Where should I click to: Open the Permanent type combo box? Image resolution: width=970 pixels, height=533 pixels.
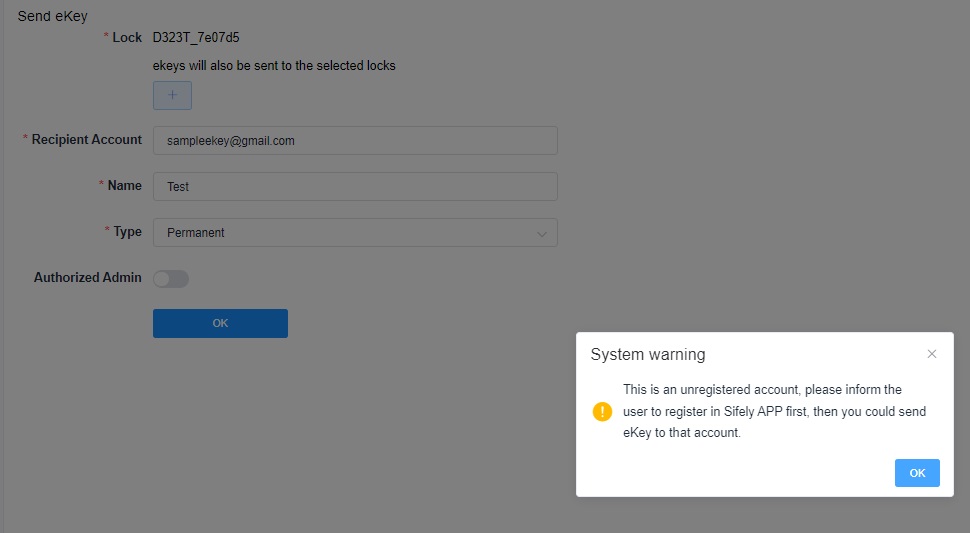[x=355, y=232]
